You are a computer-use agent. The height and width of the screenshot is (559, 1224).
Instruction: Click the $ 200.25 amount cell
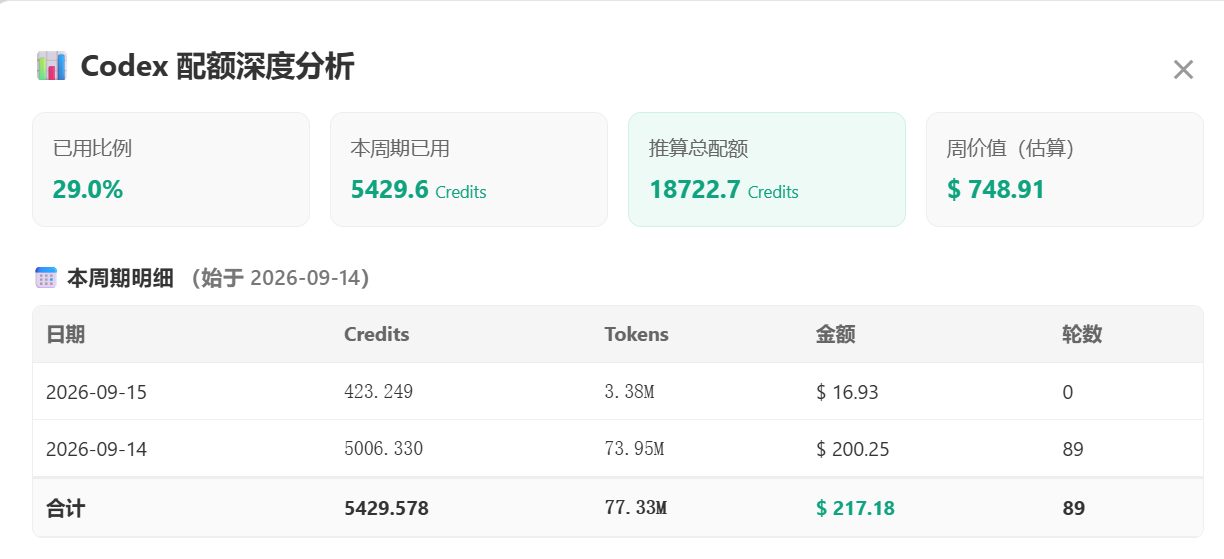(853, 449)
